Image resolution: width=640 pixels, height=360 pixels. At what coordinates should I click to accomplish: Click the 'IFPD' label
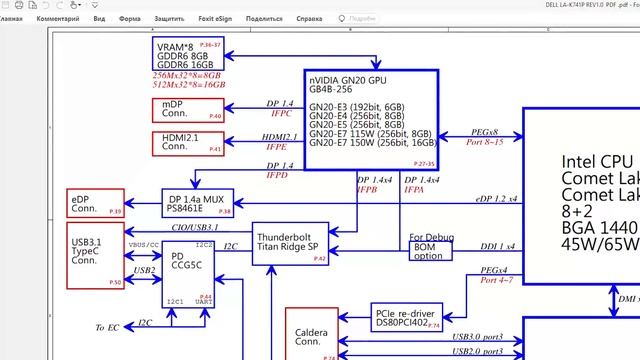tap(277, 175)
